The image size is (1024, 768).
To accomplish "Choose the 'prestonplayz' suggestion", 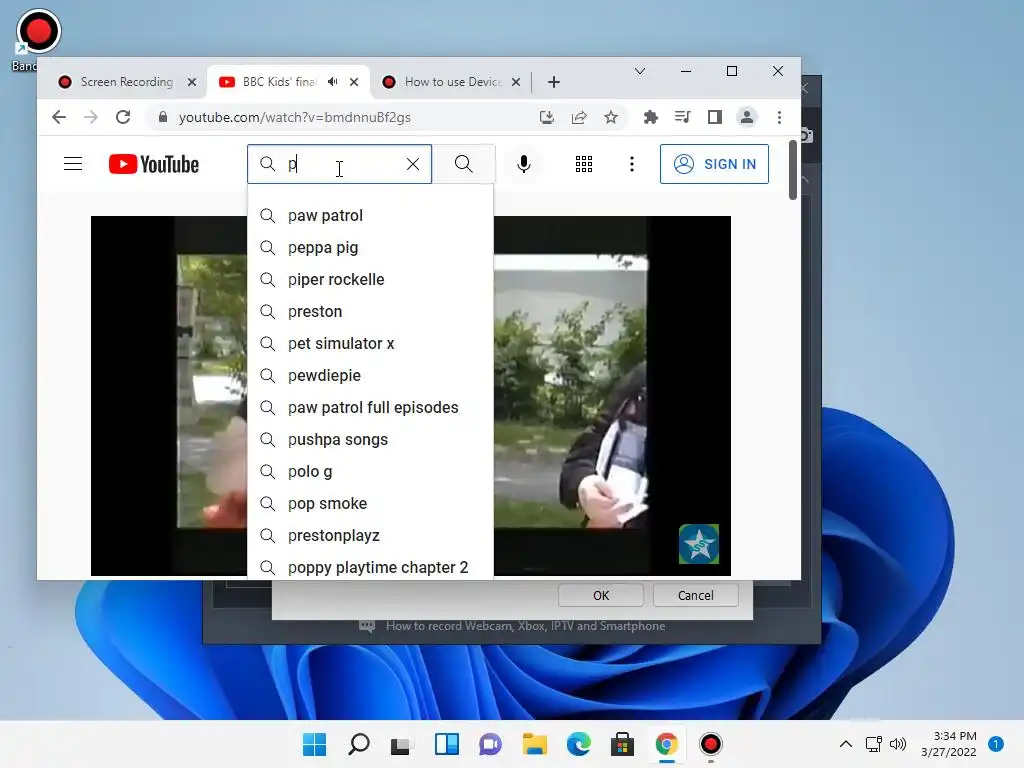I will point(370,536).
